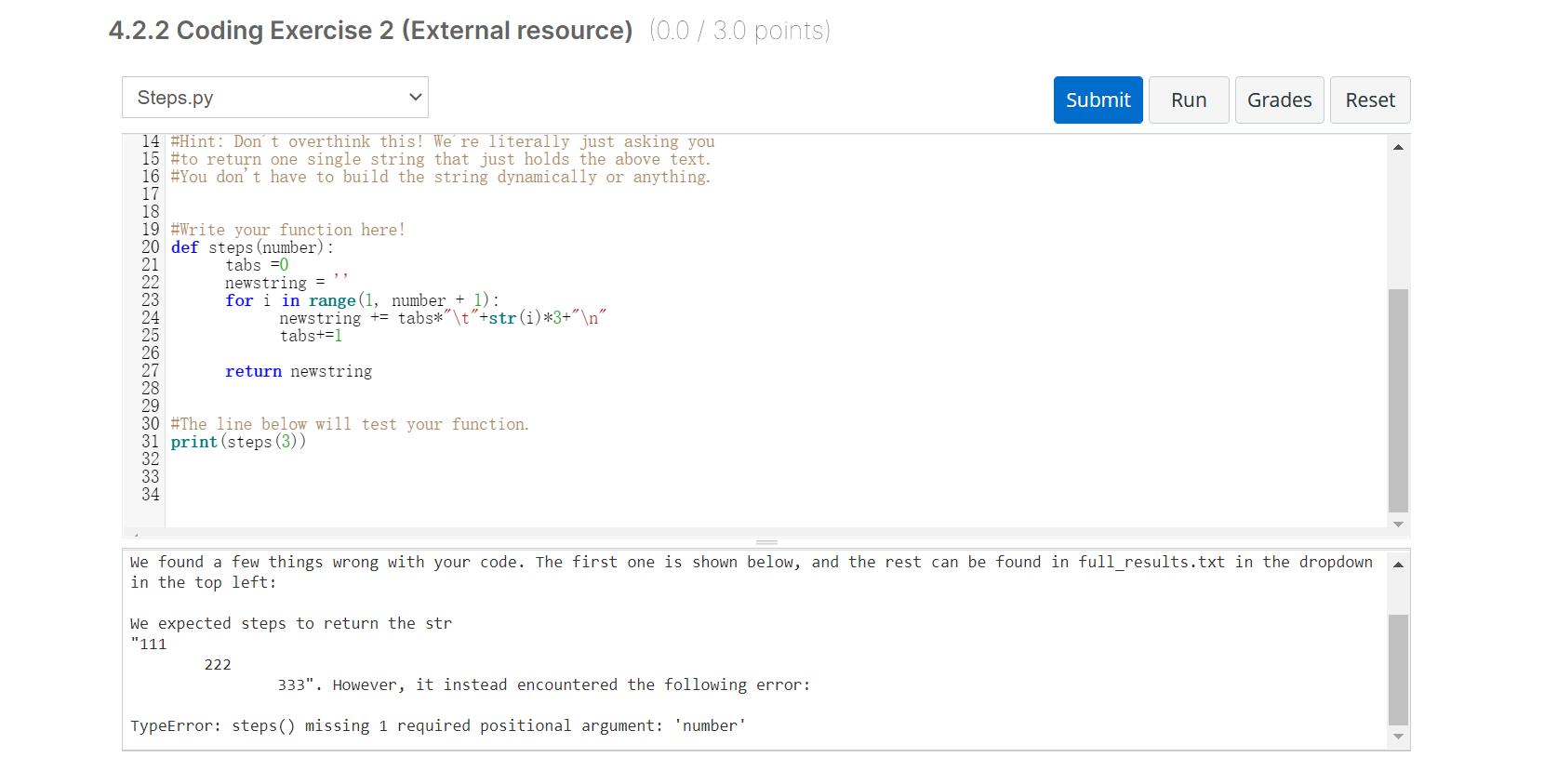This screenshot has height=784, width=1544.
Task: Click the TypeError message in the output panel
Action: point(437,725)
